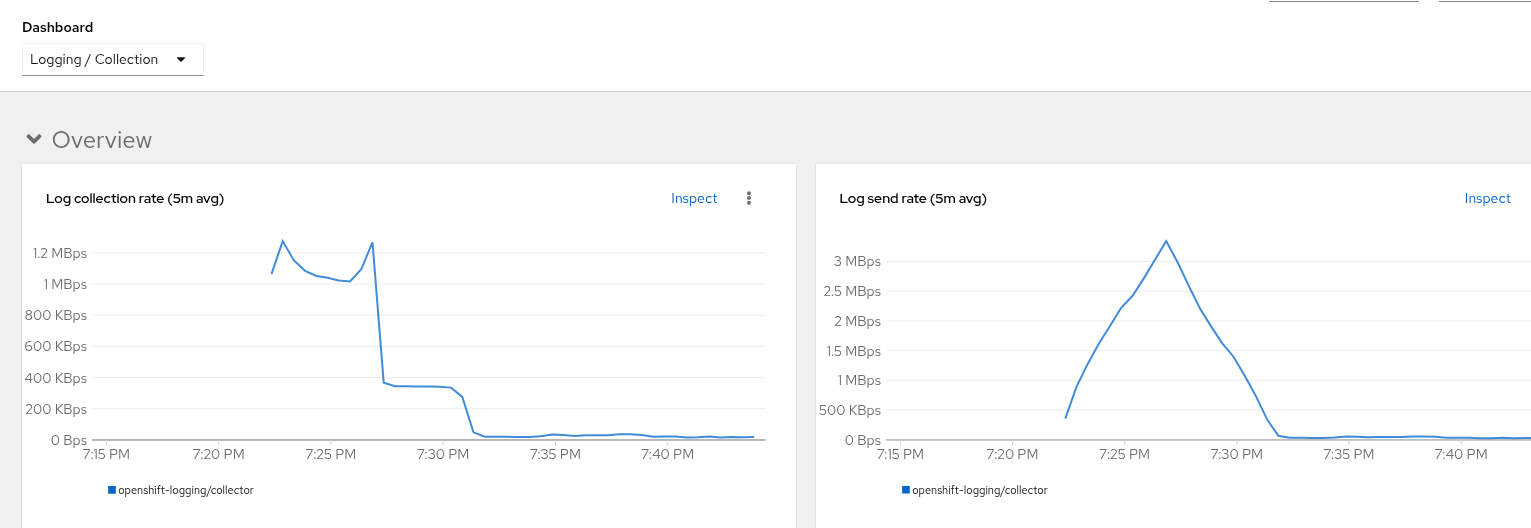Toggle openshift-logging/collector series label in send chart
Image resolution: width=1531 pixels, height=528 pixels.
tap(979, 490)
